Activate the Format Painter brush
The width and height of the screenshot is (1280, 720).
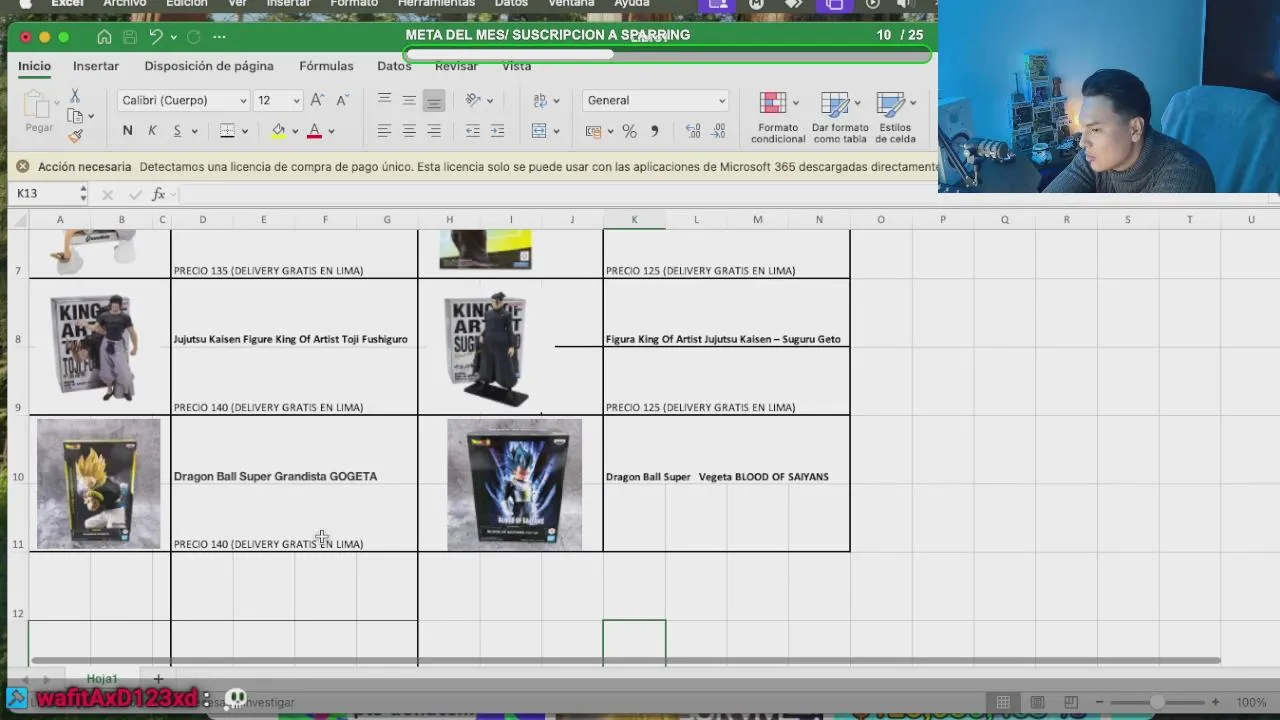point(75,136)
